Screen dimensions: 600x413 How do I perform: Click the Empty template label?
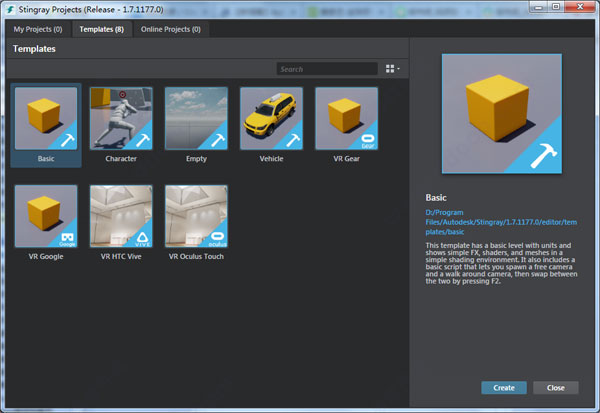click(x=196, y=159)
